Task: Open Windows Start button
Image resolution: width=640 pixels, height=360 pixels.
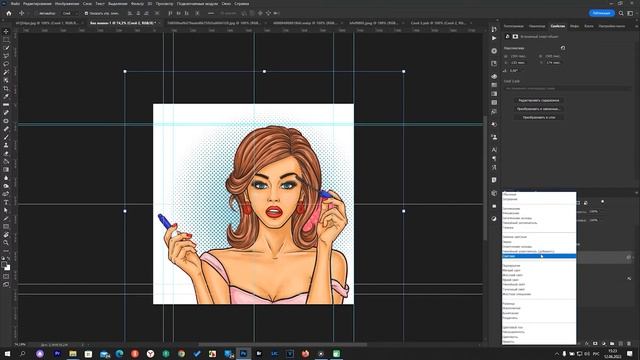Action: pos(7,353)
